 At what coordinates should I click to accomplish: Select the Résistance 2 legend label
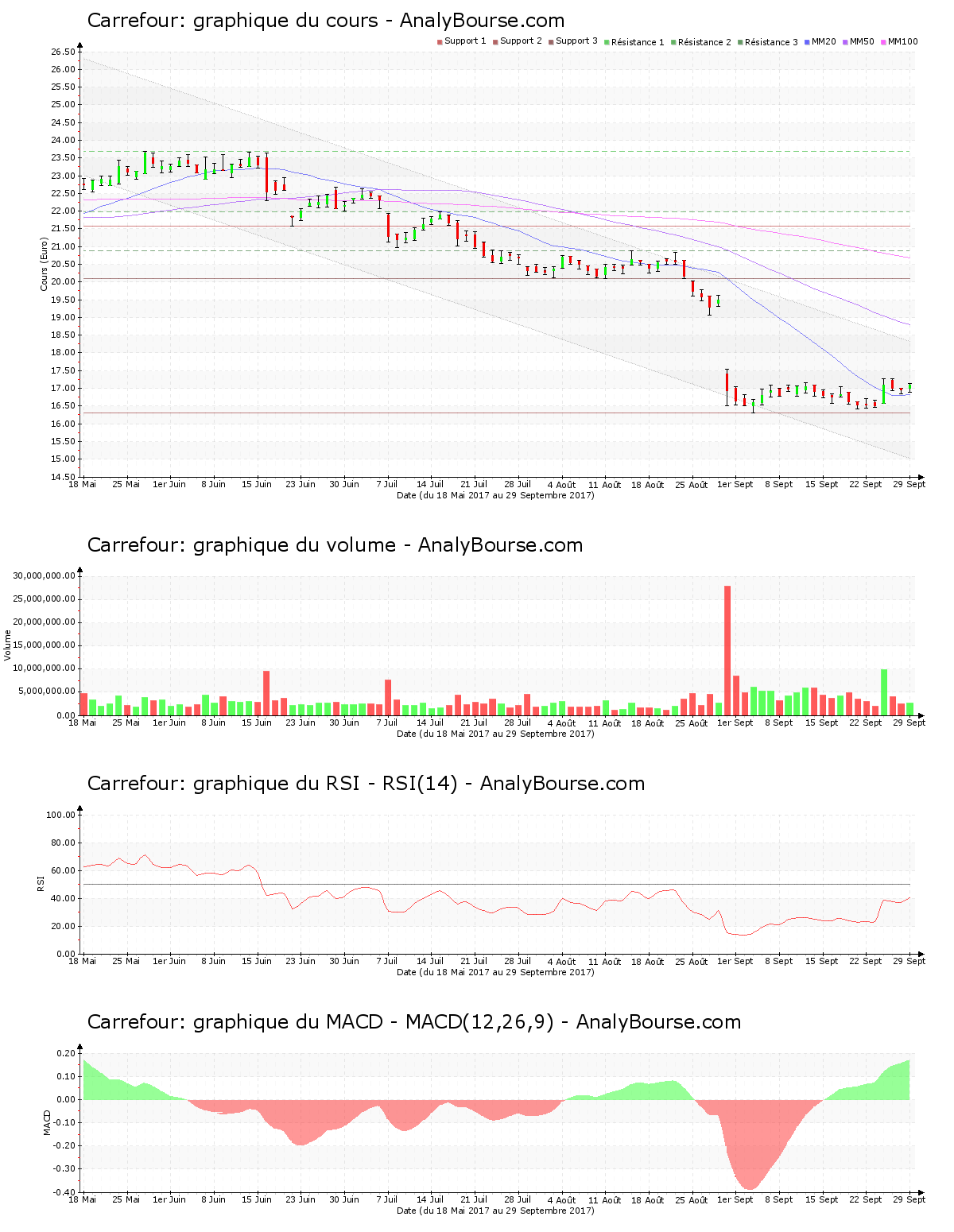pyautogui.click(x=704, y=42)
